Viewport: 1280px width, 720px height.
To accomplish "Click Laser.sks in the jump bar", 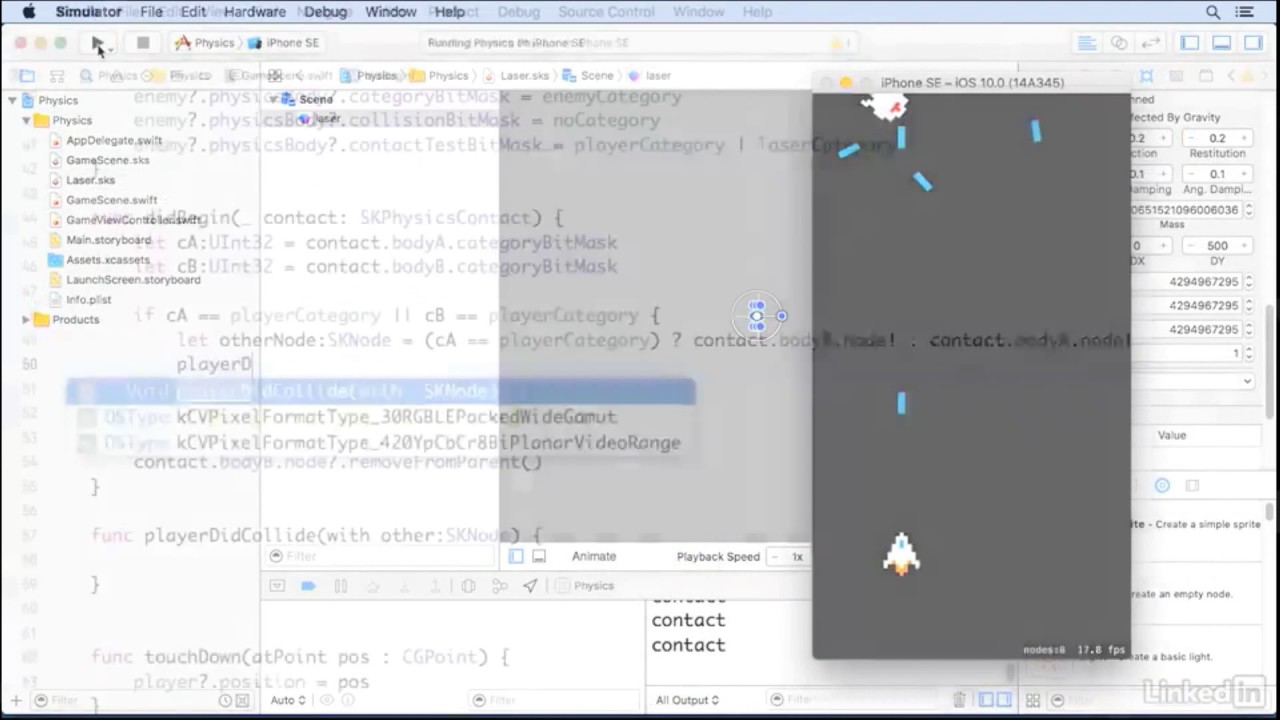I will point(516,76).
